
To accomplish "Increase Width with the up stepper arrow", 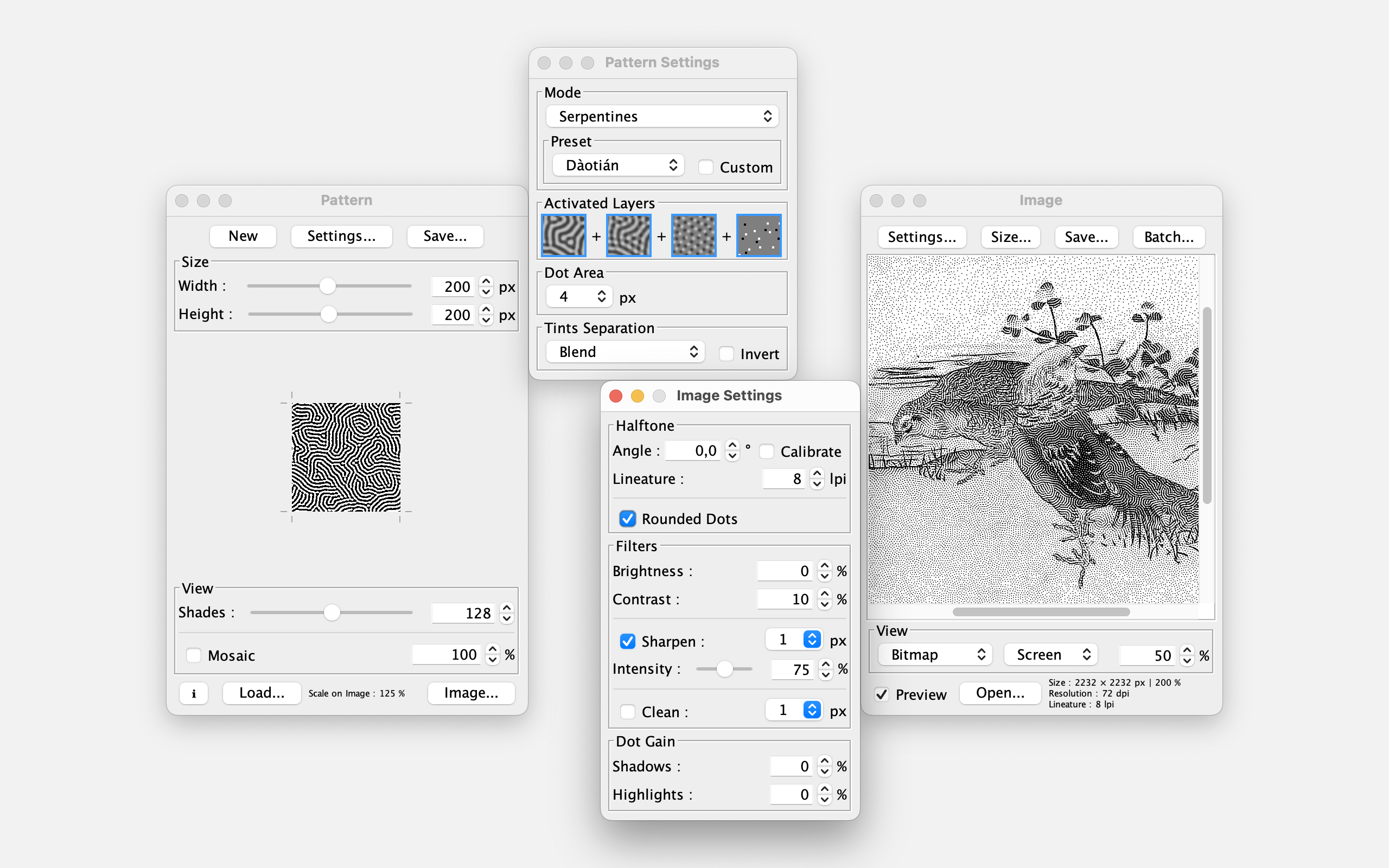I will pyautogui.click(x=486, y=282).
